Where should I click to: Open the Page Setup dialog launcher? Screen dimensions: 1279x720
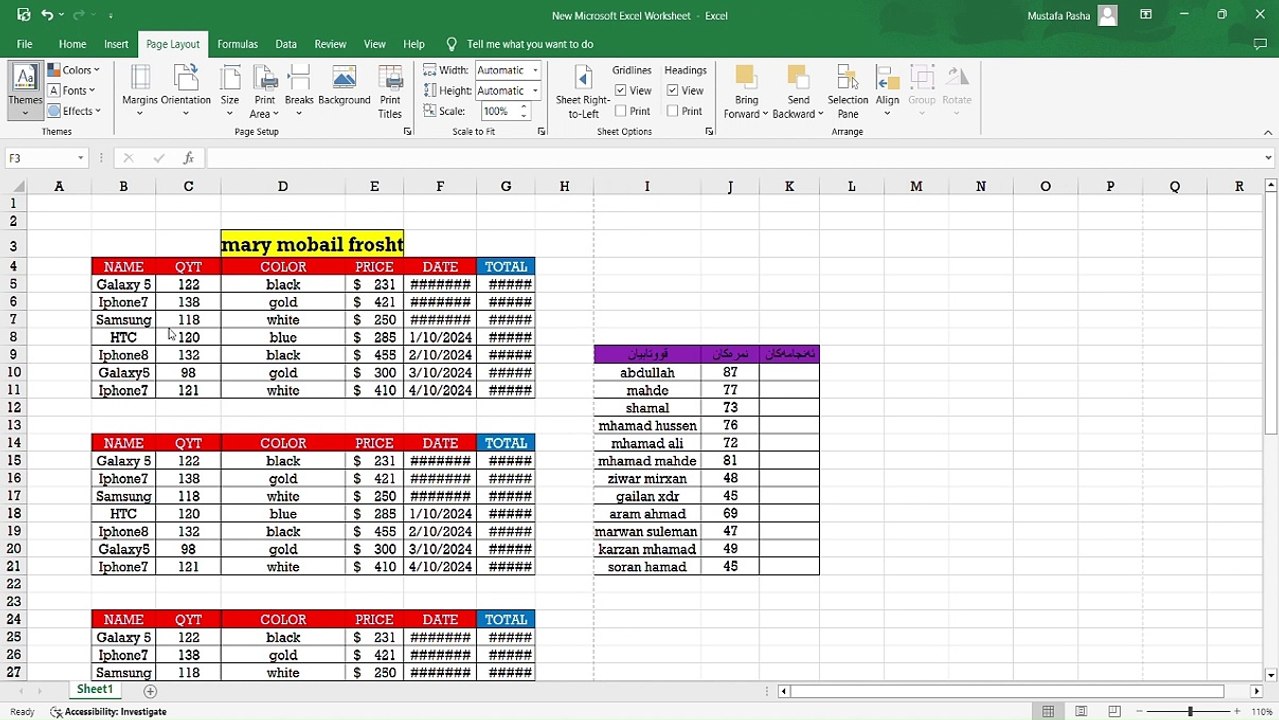click(408, 132)
